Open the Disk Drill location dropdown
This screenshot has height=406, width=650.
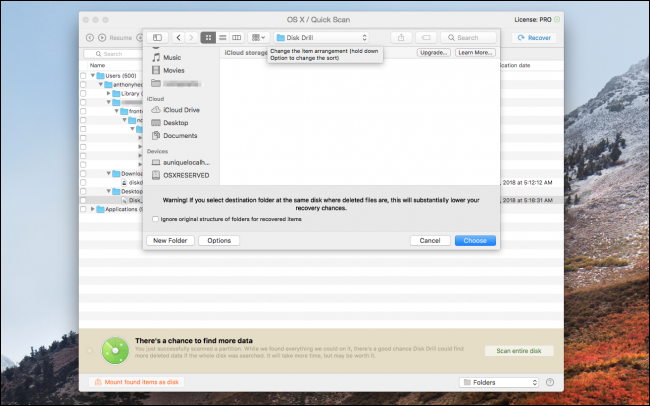click(x=322, y=38)
